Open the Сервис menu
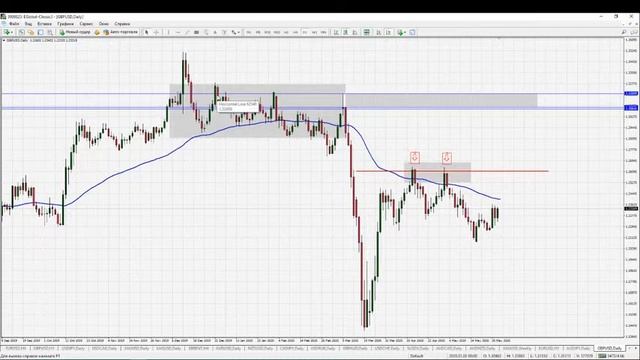640x360 pixels. point(86,24)
